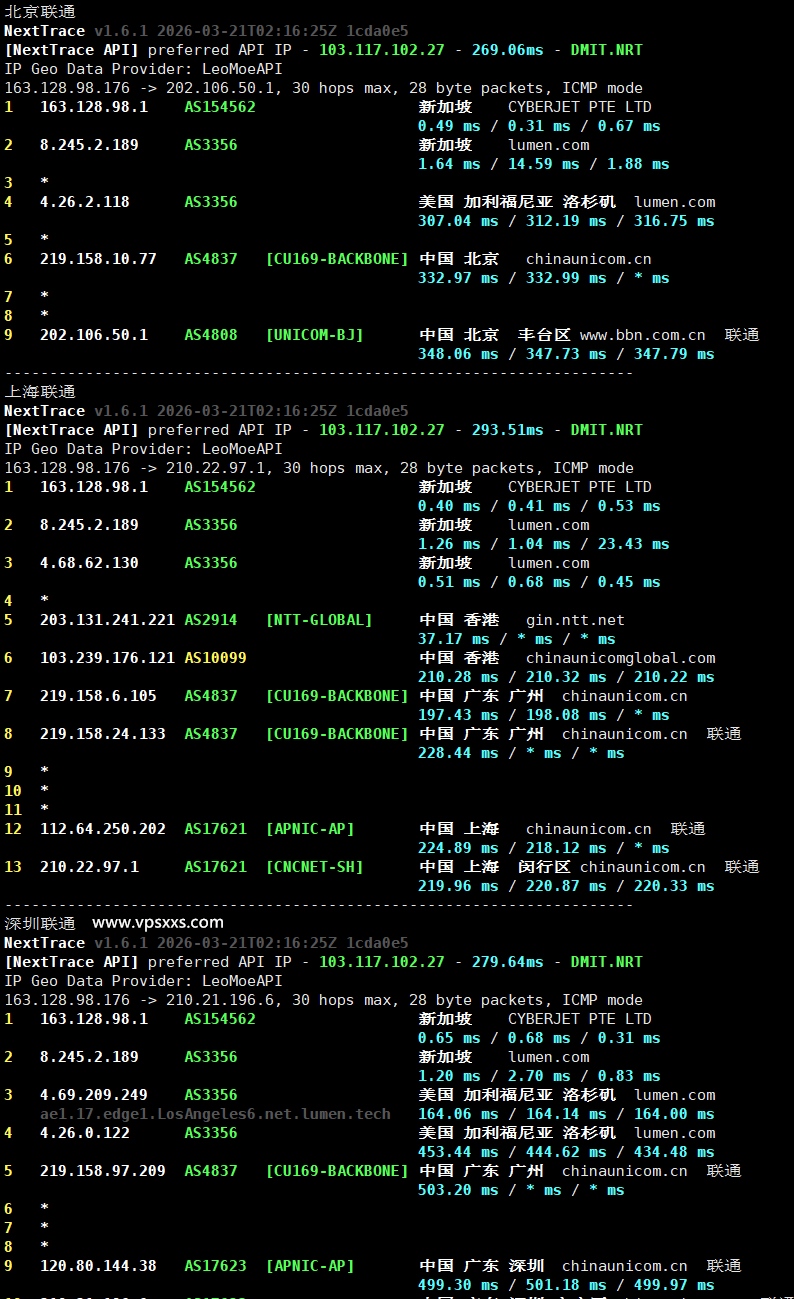Click IP address 4.69.209.249
794x1299 pixels.
point(94,1095)
